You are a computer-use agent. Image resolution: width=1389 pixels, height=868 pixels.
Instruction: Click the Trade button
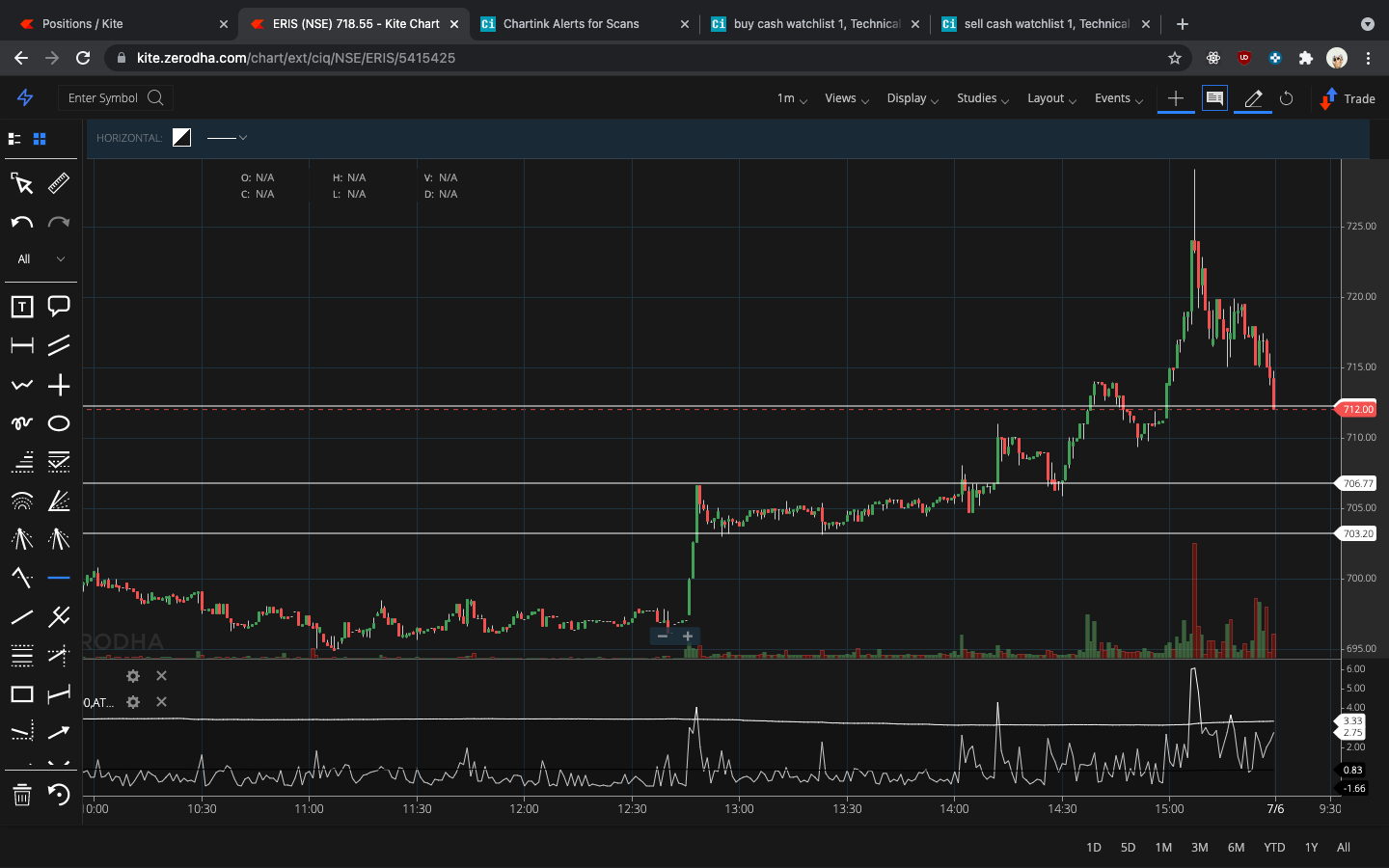pos(1347,98)
